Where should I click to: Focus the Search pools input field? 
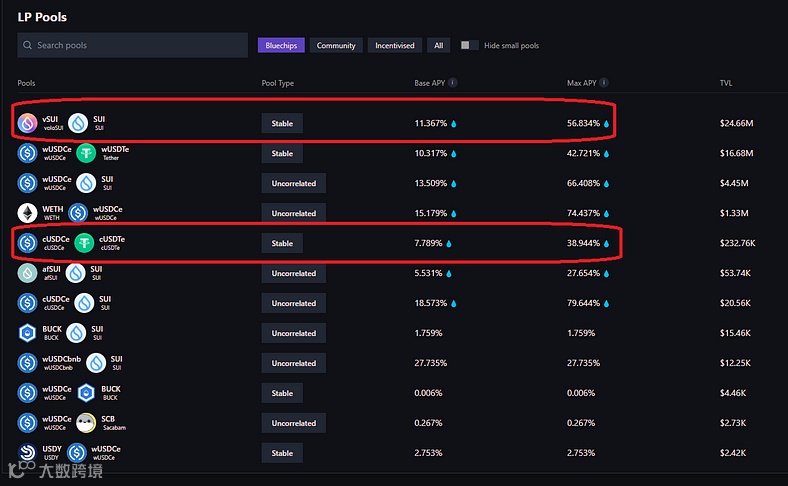140,45
